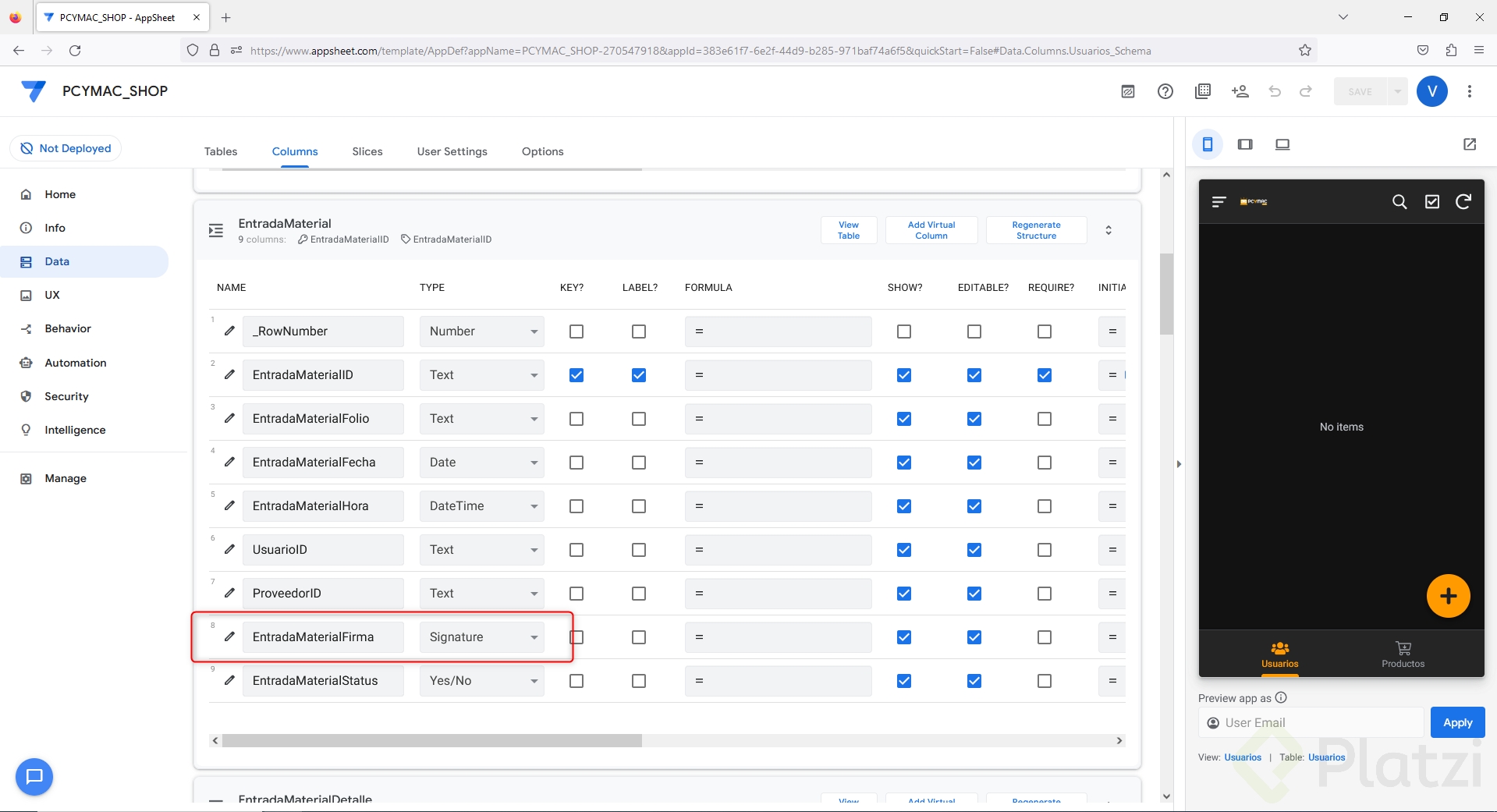1497x812 pixels.
Task: Open the chat support bubble icon
Action: 34,776
